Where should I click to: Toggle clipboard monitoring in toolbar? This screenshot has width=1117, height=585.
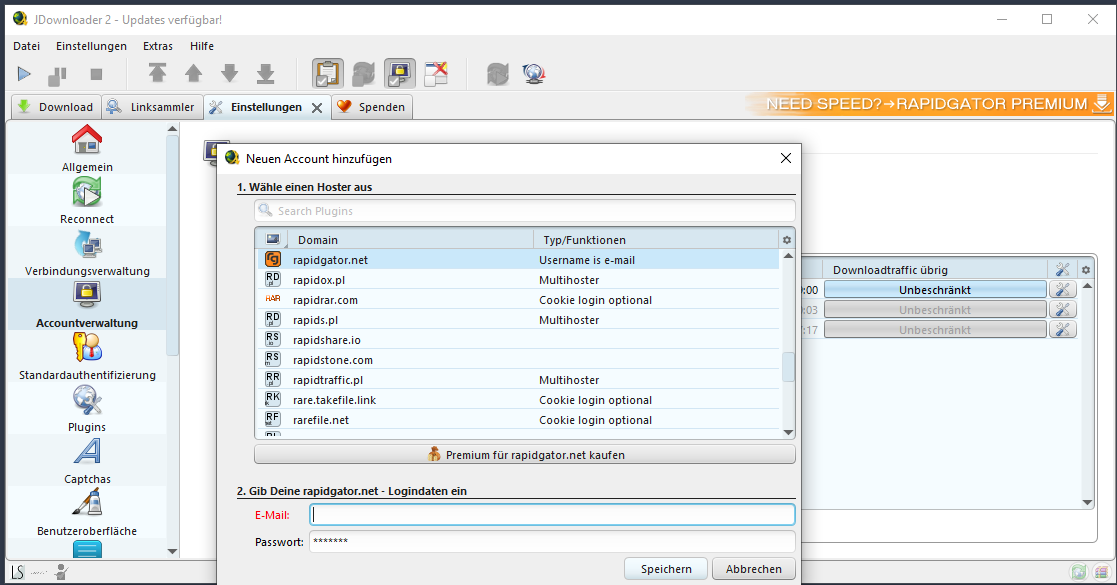coord(328,73)
